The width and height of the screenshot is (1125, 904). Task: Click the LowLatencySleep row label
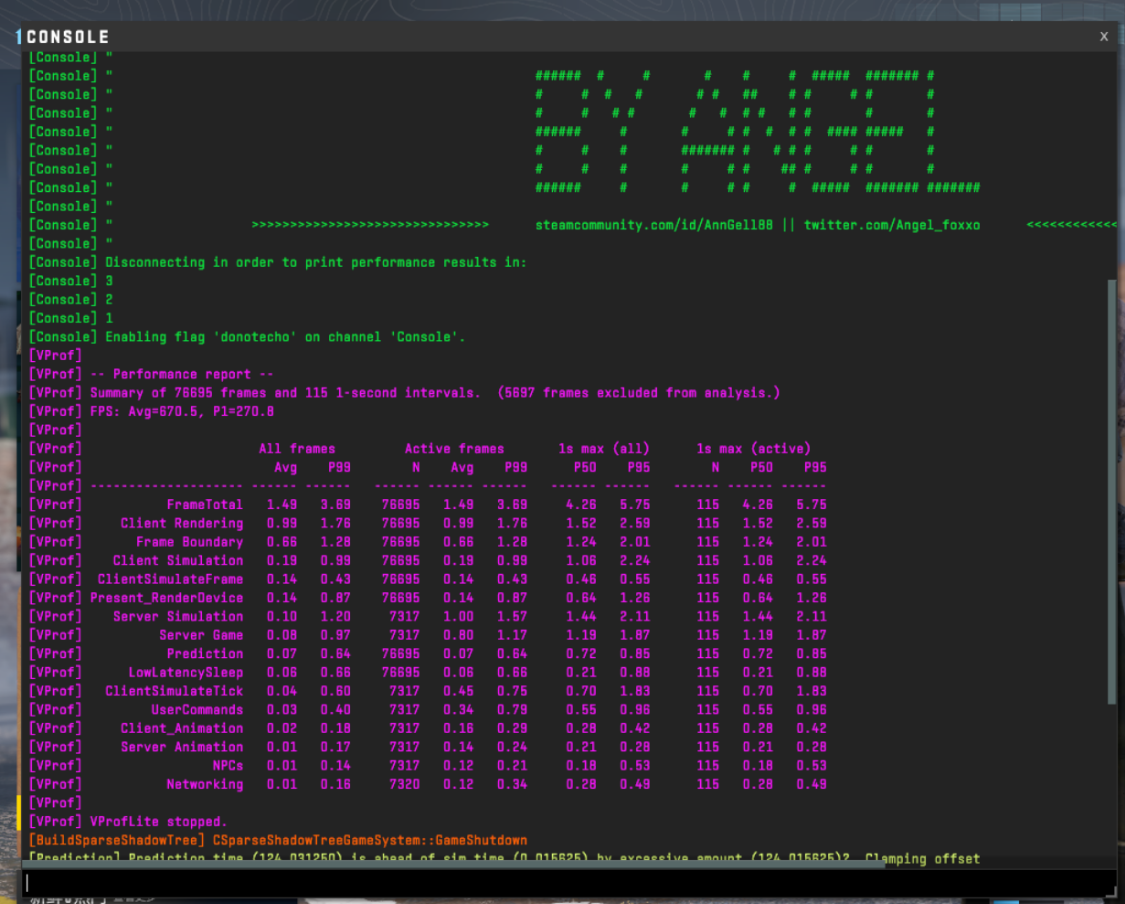[x=185, y=673]
